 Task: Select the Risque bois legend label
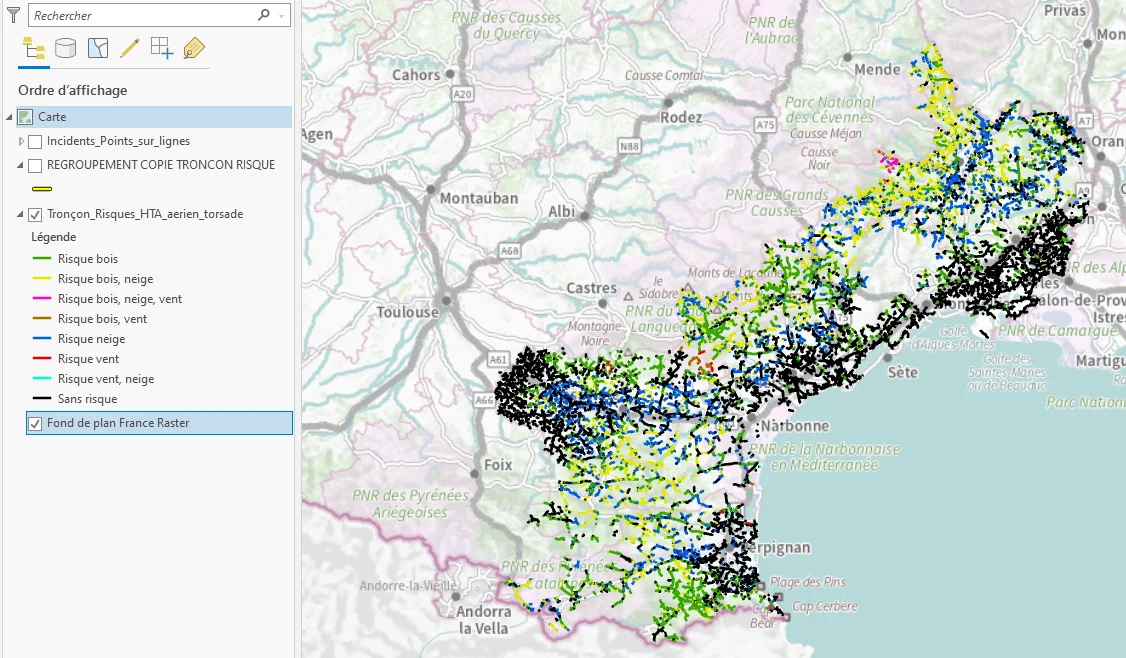coord(88,259)
